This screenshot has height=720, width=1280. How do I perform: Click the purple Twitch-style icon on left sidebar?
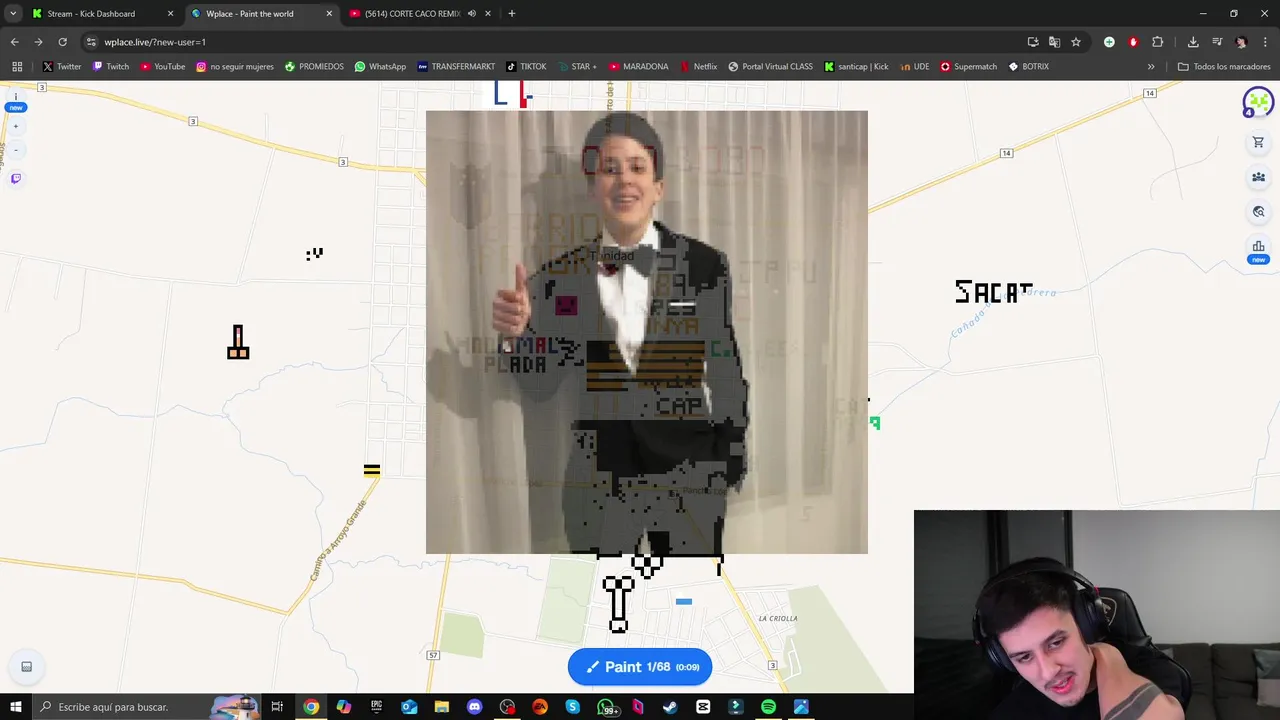16,179
